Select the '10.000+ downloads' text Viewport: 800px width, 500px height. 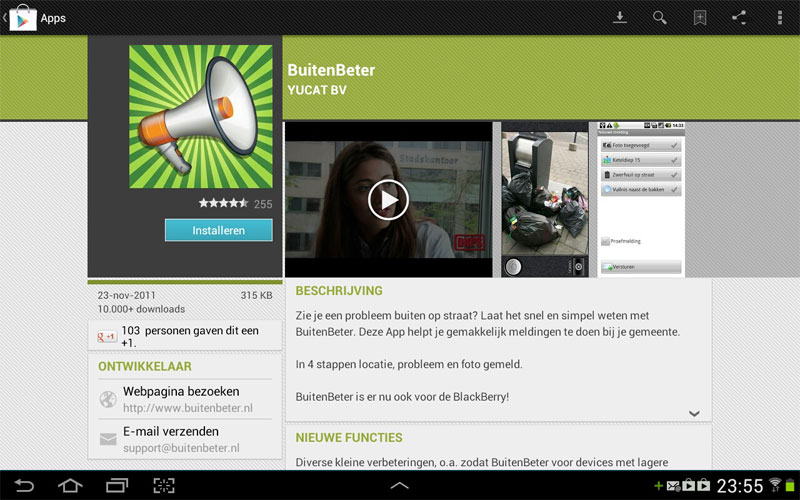point(141,309)
